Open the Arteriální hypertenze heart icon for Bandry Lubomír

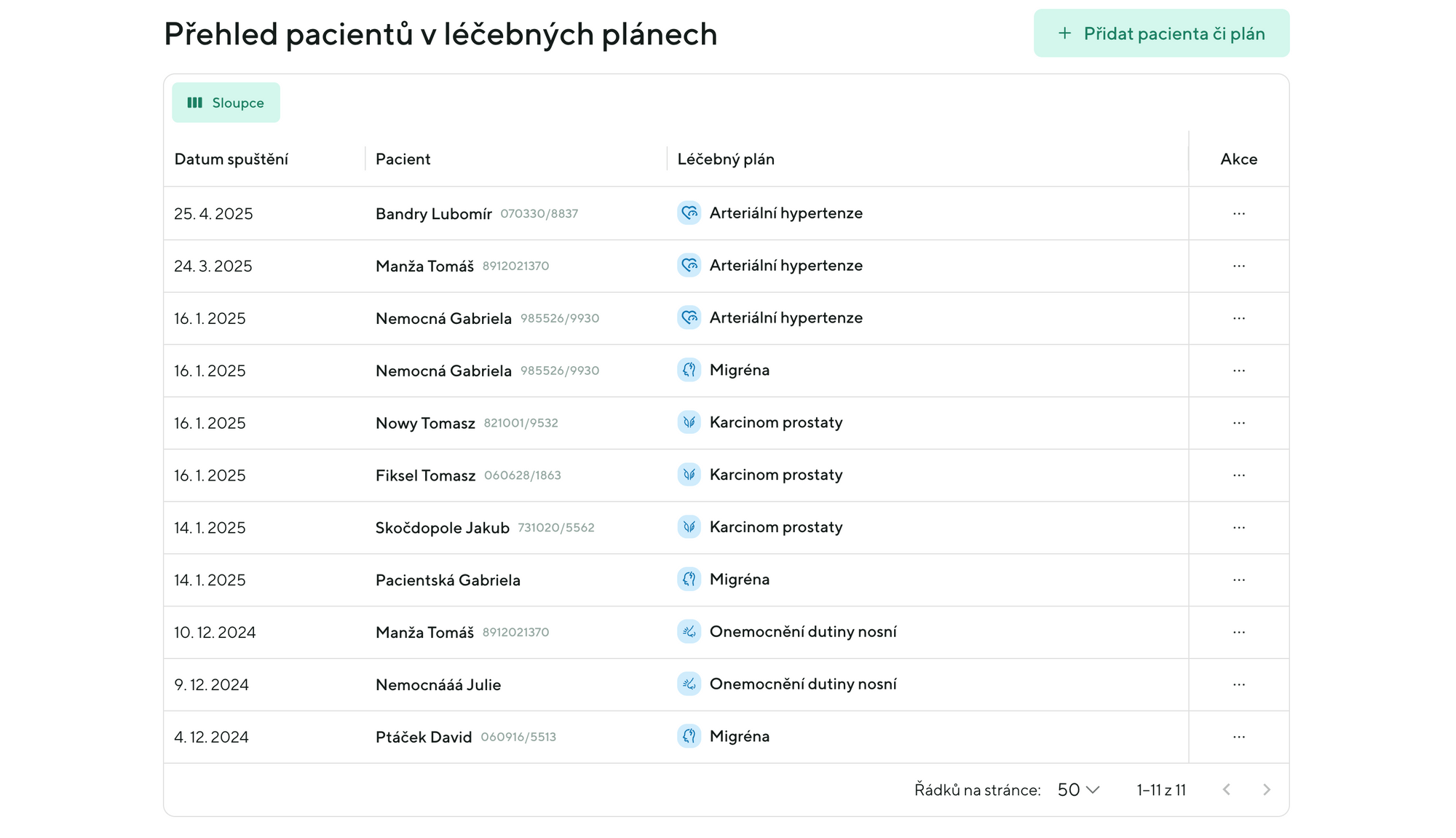tap(689, 213)
